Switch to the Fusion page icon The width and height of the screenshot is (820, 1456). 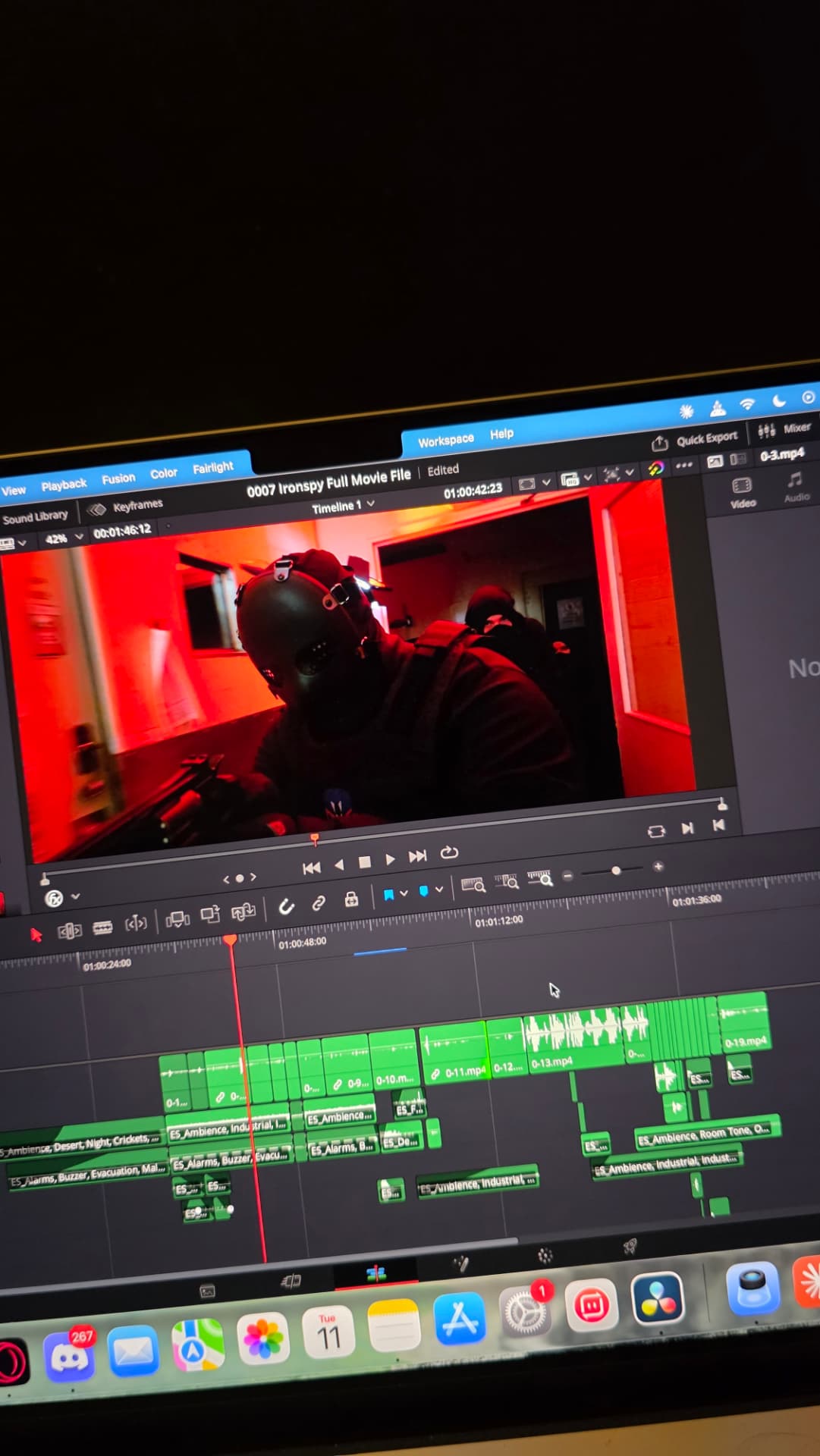(x=461, y=1263)
